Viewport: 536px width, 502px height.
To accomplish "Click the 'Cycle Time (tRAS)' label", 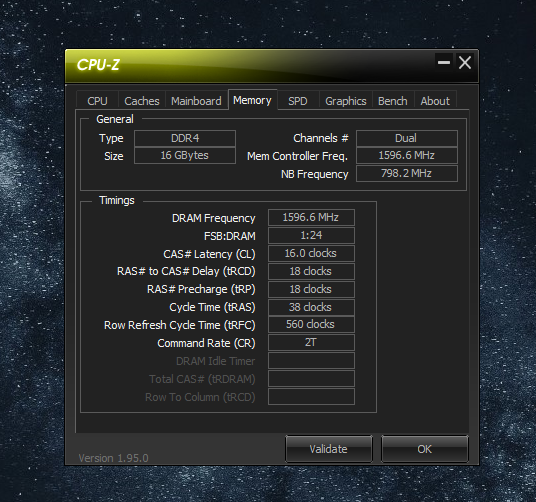I will 212,307.
